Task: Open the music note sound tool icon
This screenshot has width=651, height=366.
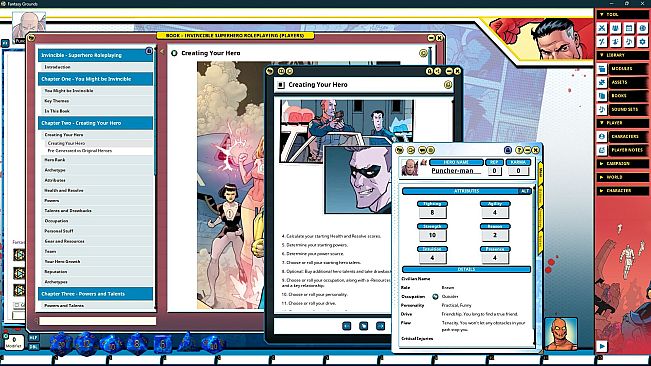Action: click(629, 41)
